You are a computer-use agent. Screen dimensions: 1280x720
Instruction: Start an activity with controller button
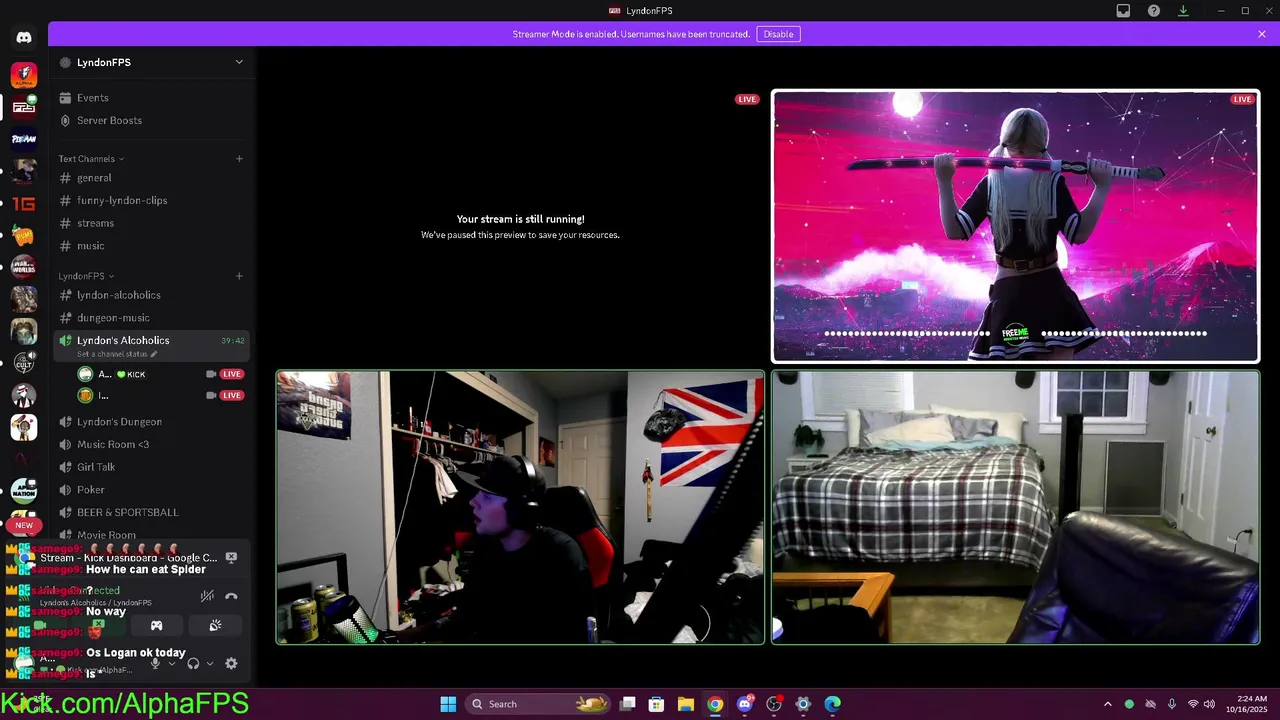click(x=156, y=626)
